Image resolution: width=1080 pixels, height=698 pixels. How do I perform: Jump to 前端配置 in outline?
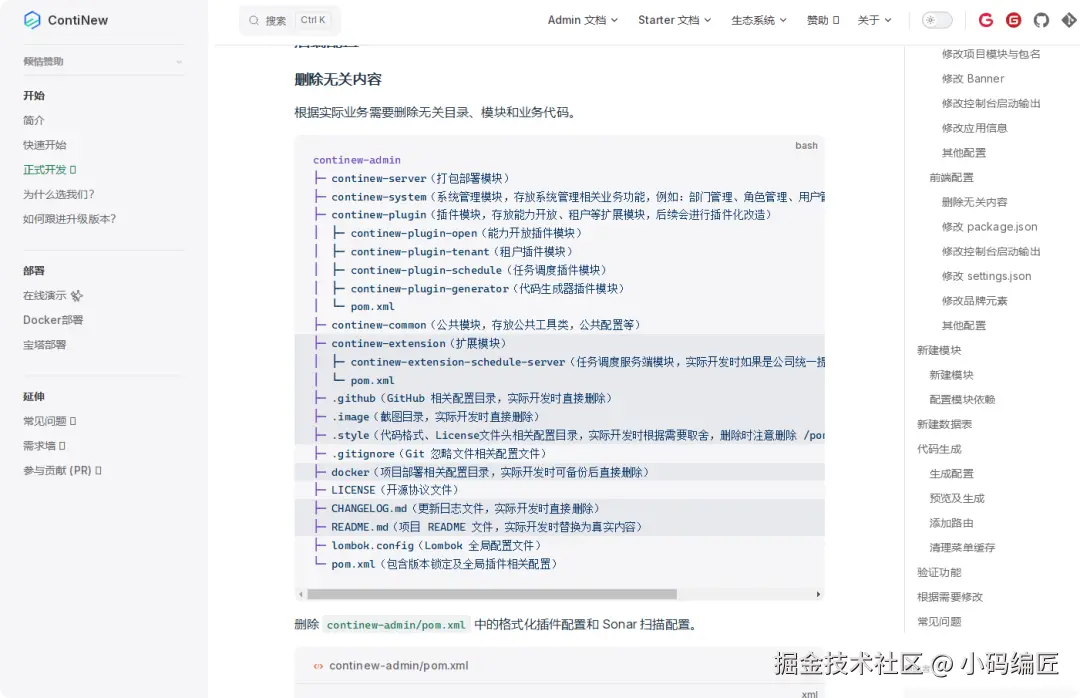point(951,178)
